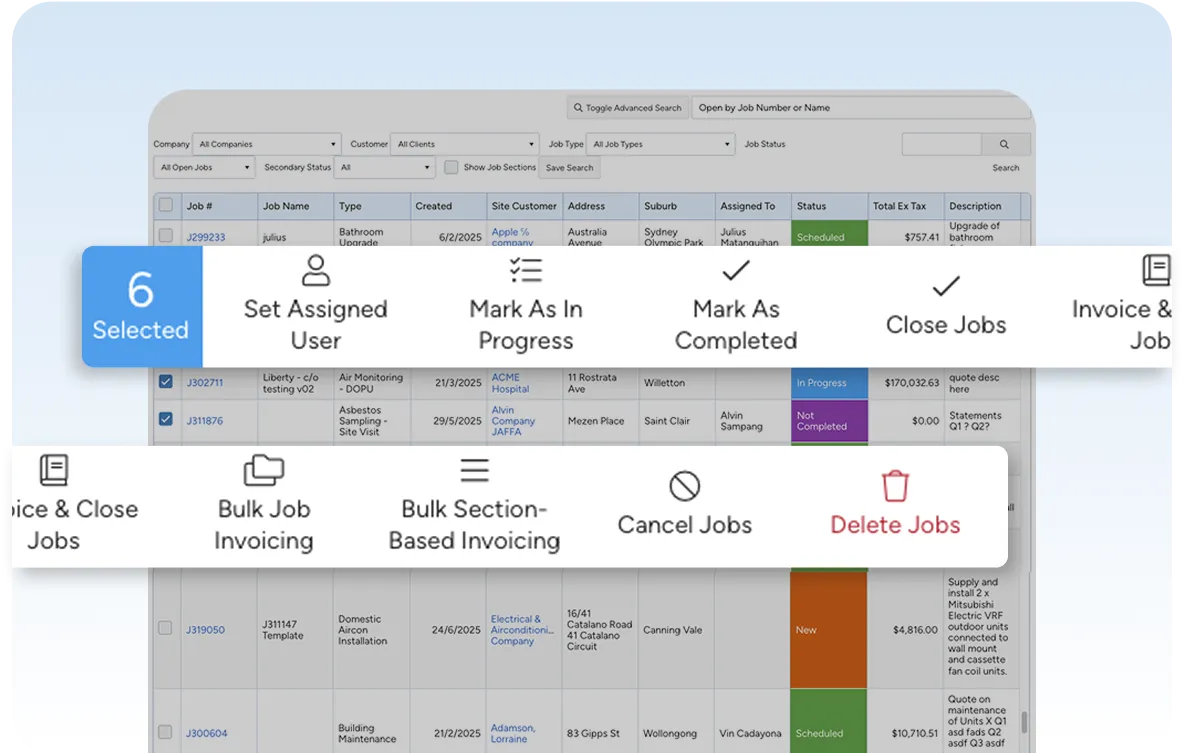Open job link J299233
1184x753 pixels.
click(x=205, y=237)
